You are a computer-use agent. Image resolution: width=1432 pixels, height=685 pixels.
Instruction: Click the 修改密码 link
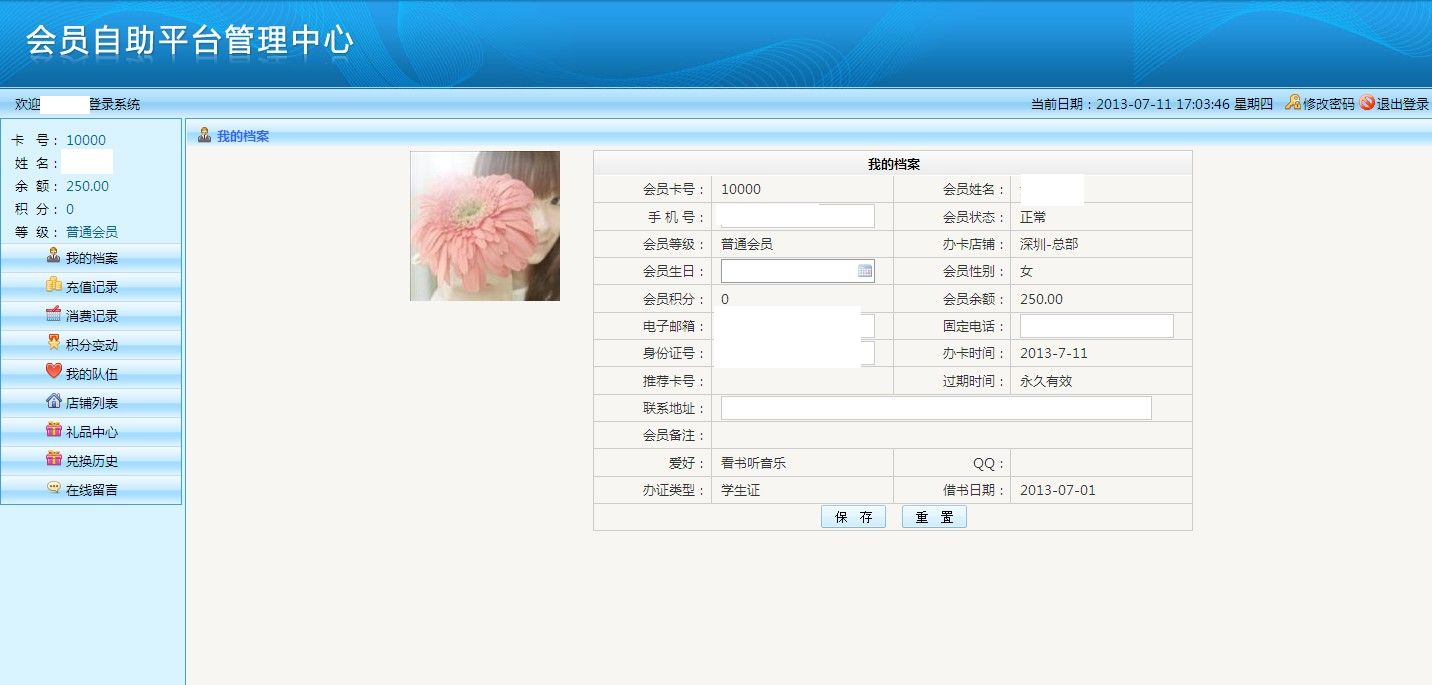tap(1328, 104)
